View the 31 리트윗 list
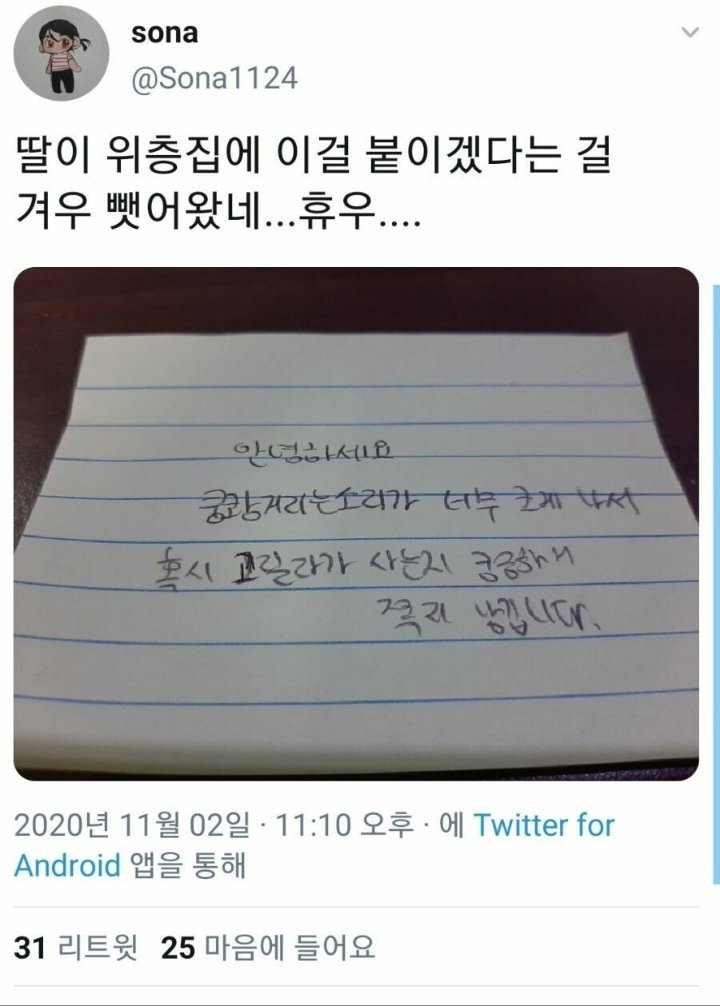The width and height of the screenshot is (720, 1006). pos(76,948)
